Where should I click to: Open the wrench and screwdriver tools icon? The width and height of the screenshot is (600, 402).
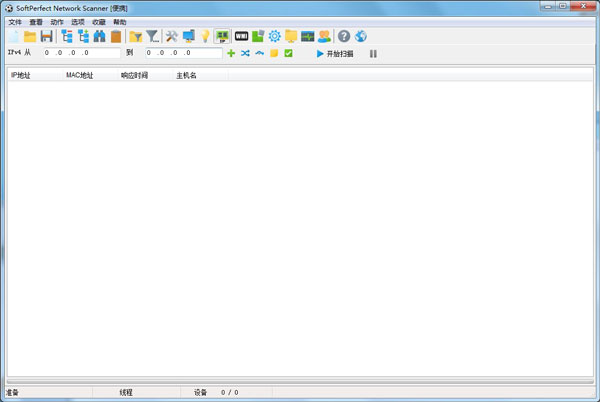click(171, 37)
